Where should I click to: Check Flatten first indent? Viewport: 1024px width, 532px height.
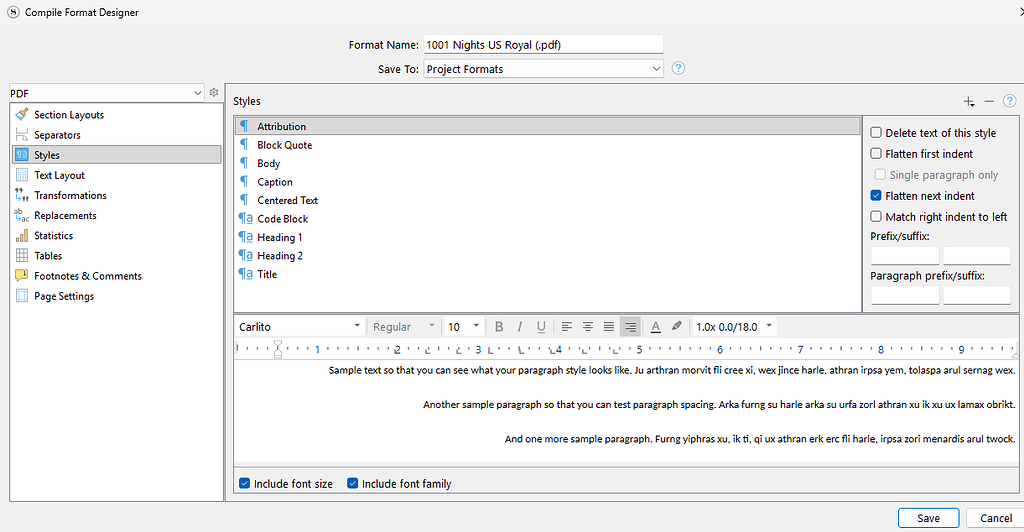coord(876,153)
